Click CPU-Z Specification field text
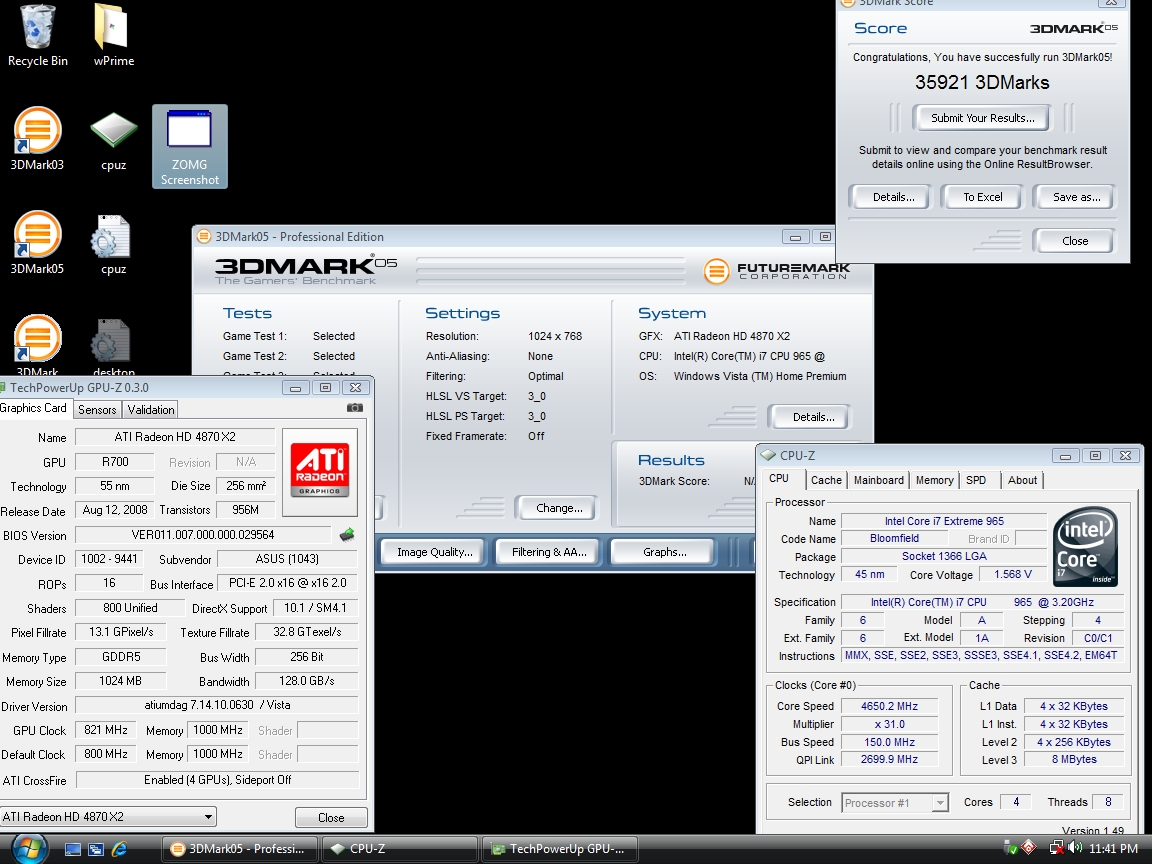This screenshot has width=1152, height=864. point(982,602)
